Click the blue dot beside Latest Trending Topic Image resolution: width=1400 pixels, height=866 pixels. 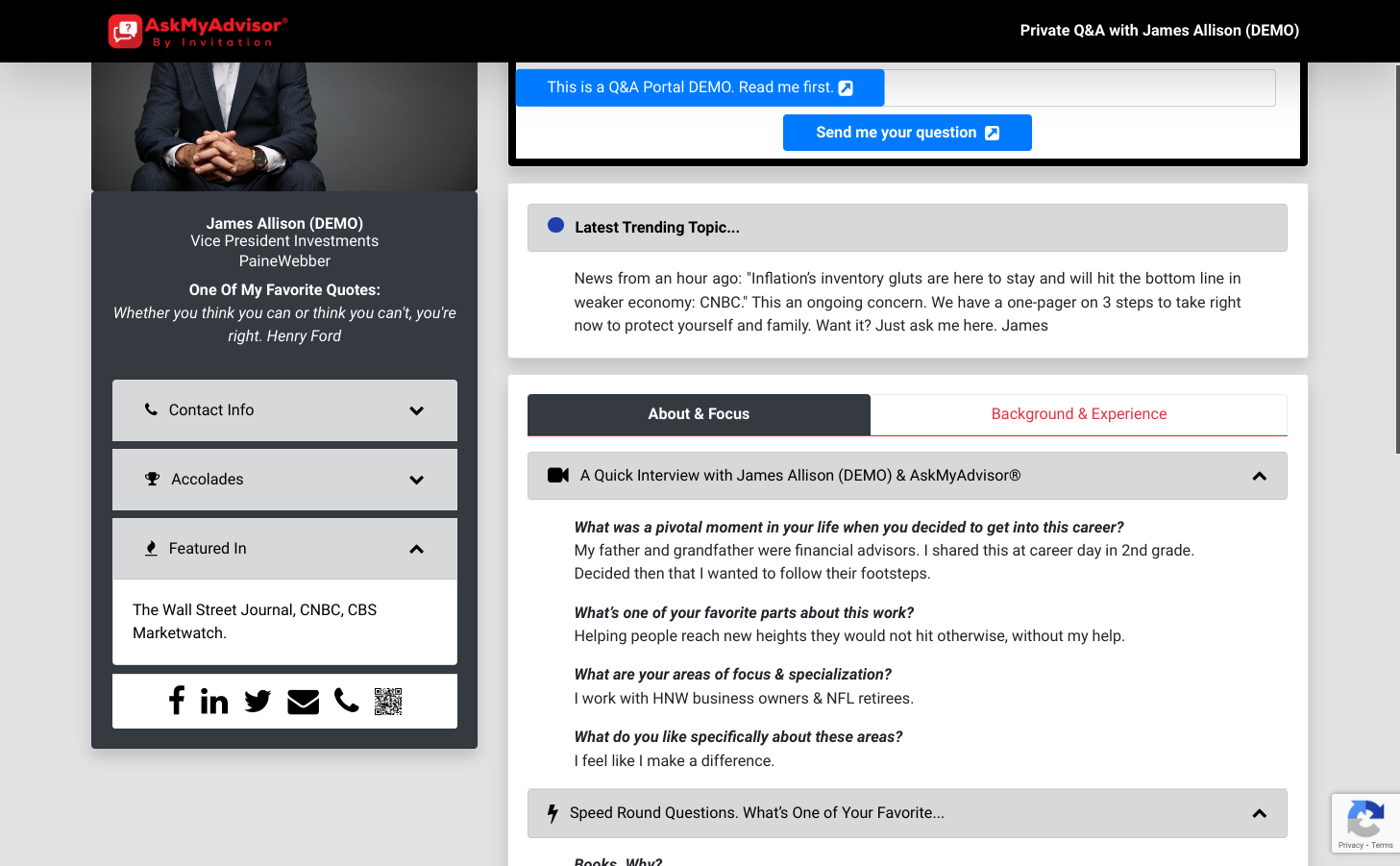click(555, 225)
